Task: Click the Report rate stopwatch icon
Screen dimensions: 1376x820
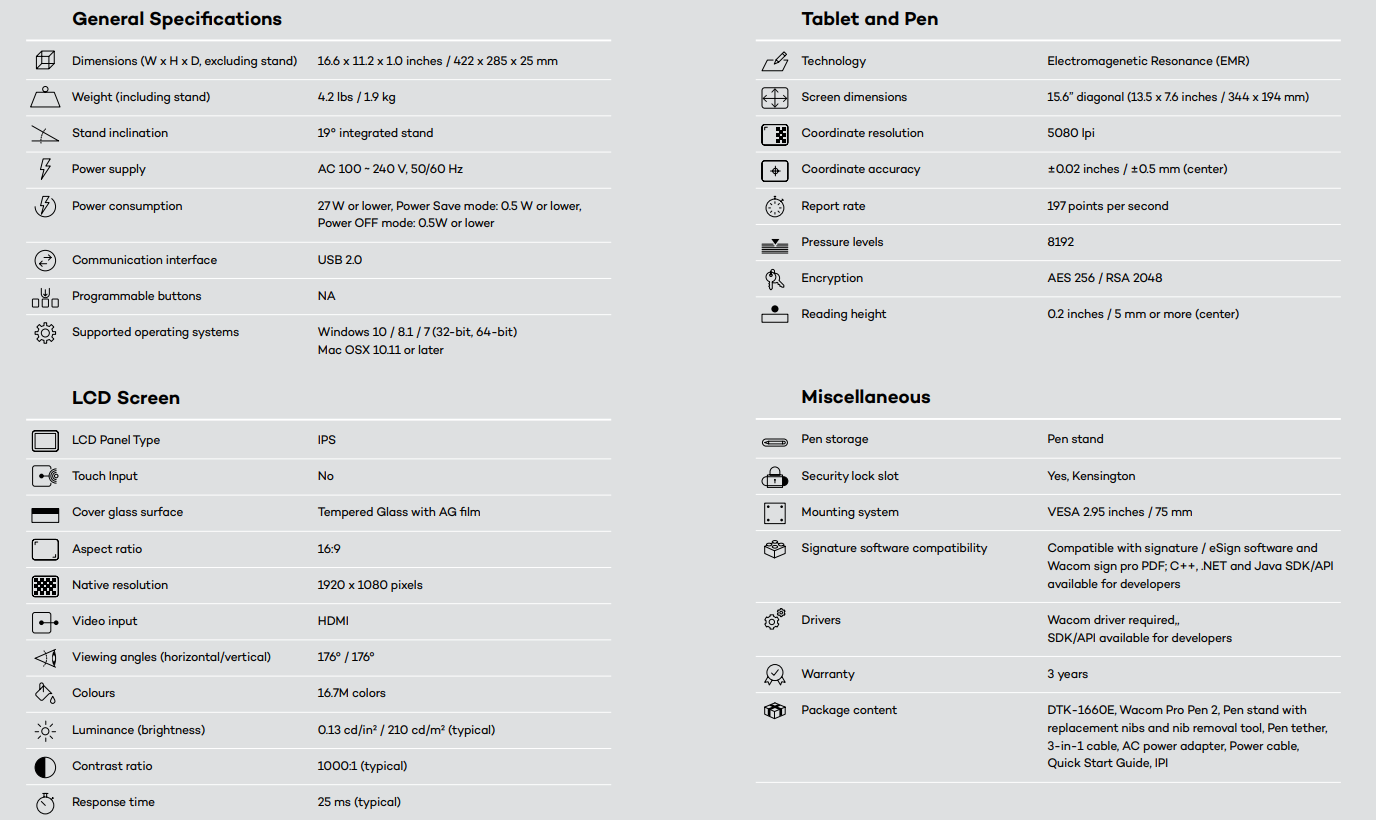Action: point(774,207)
